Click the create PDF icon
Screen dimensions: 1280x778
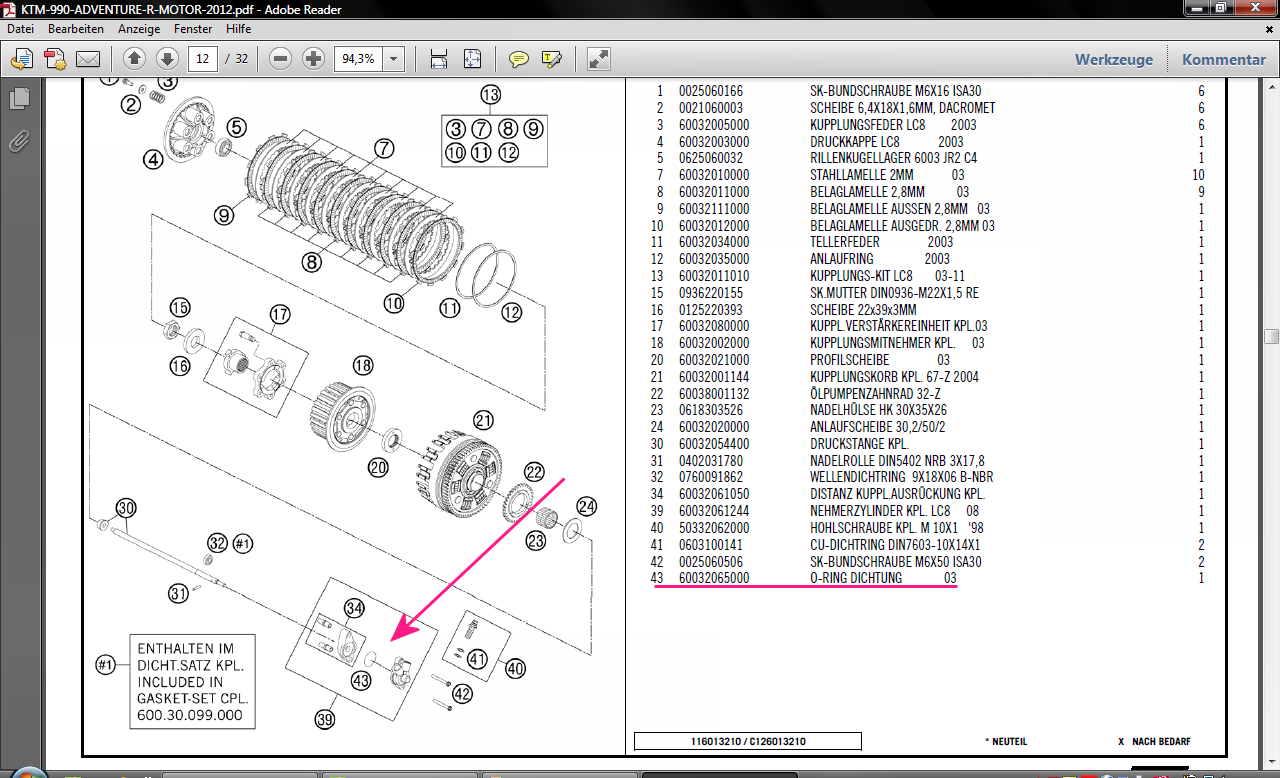[54, 59]
